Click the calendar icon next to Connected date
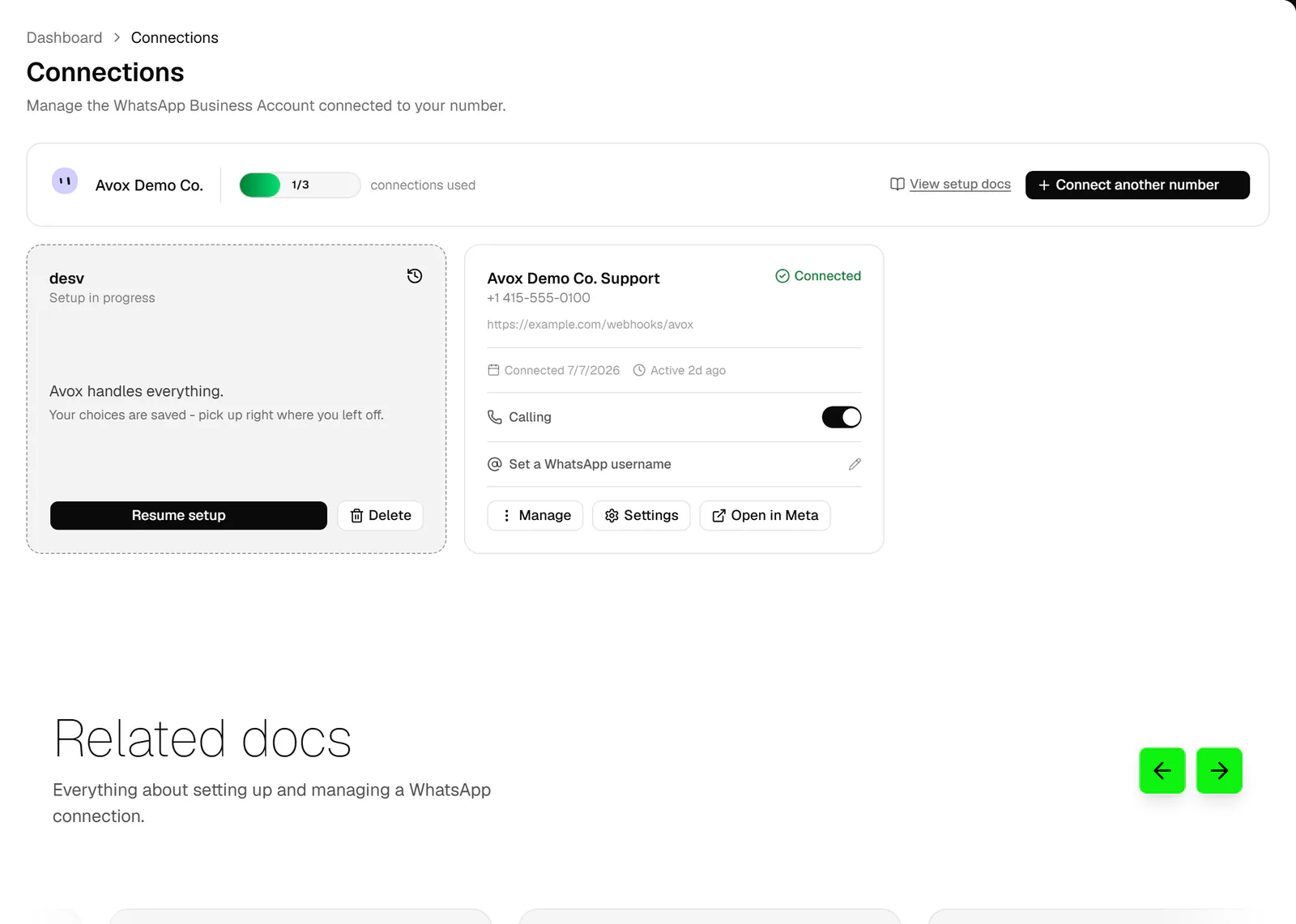The image size is (1296, 924). point(493,370)
